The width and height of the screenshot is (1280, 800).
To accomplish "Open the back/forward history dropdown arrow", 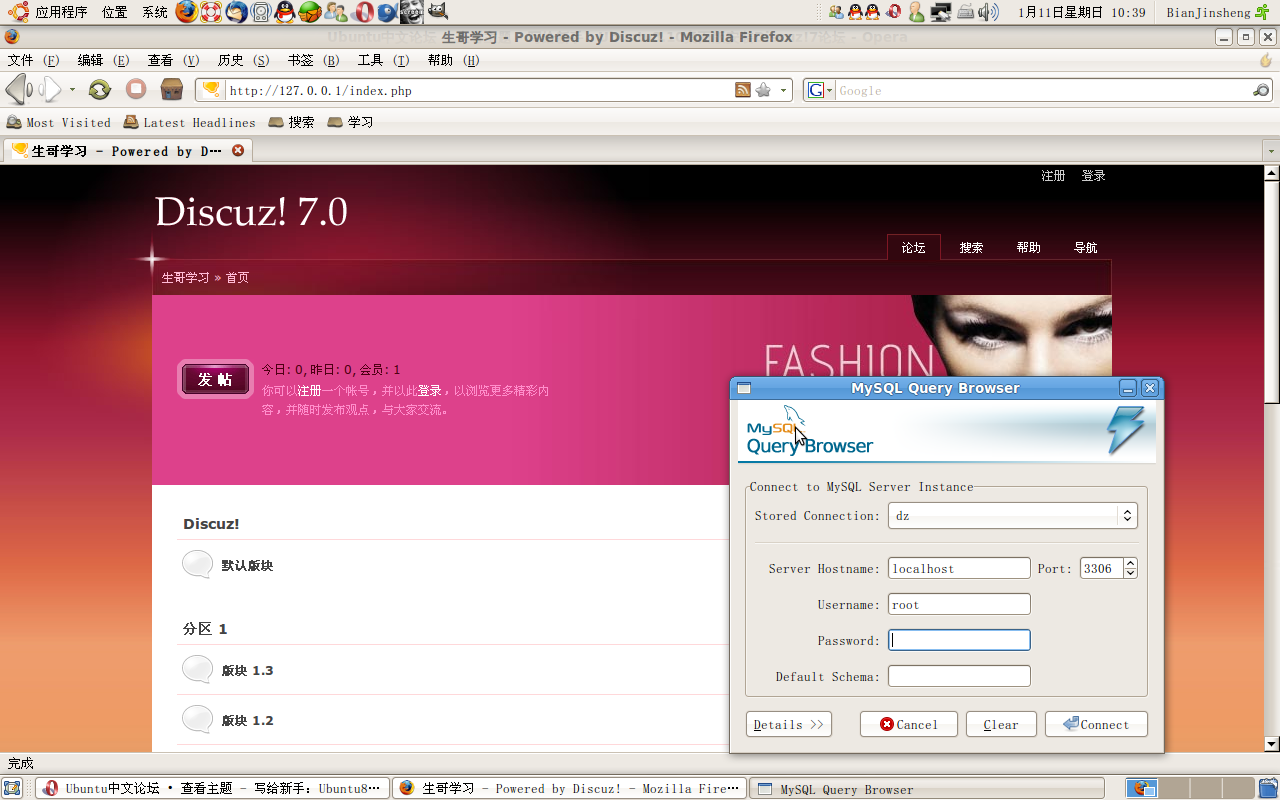I will (x=72, y=90).
